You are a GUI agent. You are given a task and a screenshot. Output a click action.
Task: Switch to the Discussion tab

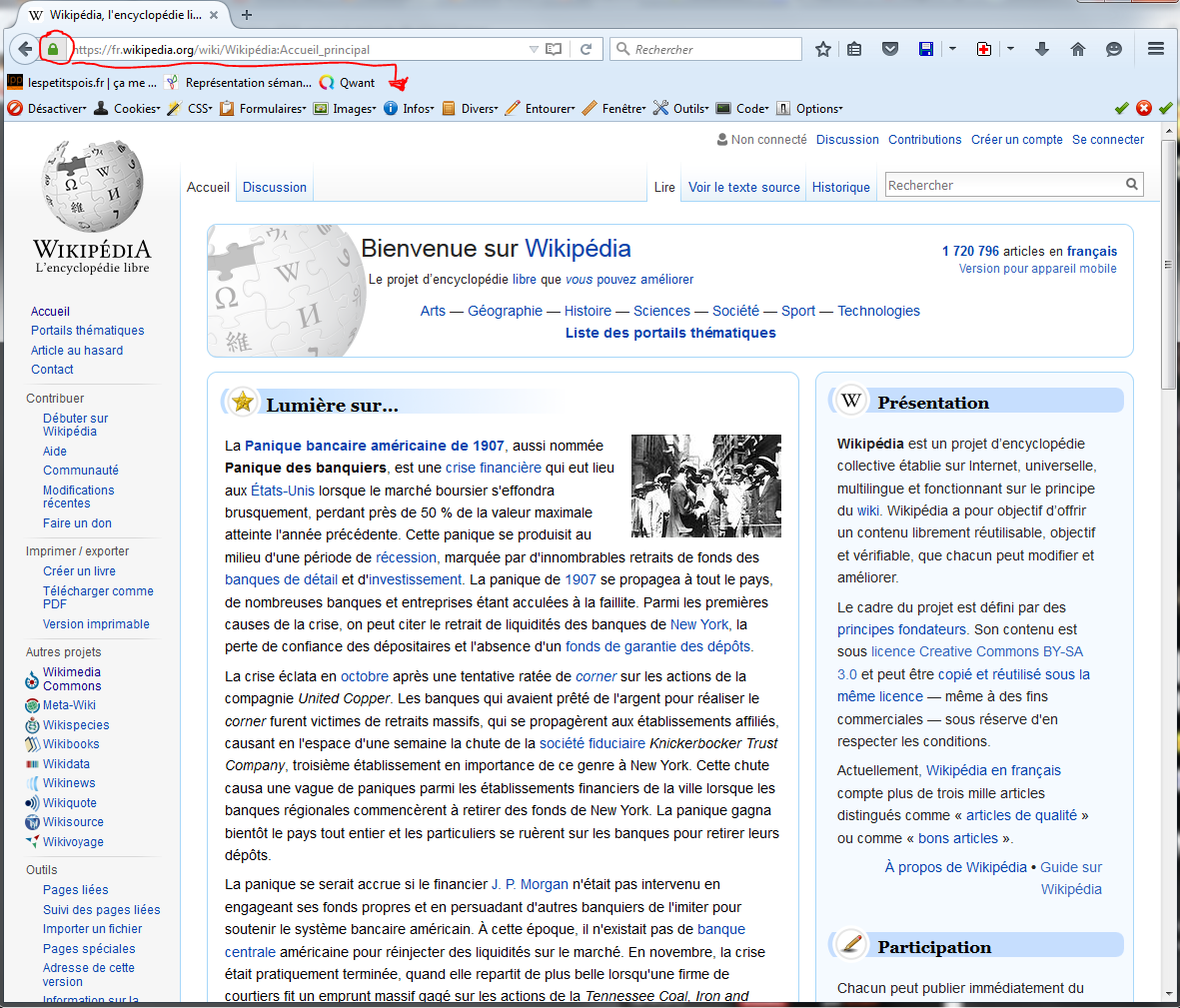click(x=275, y=187)
